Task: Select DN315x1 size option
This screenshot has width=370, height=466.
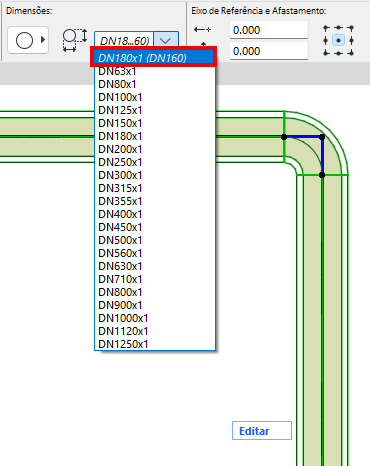Action: (155, 188)
